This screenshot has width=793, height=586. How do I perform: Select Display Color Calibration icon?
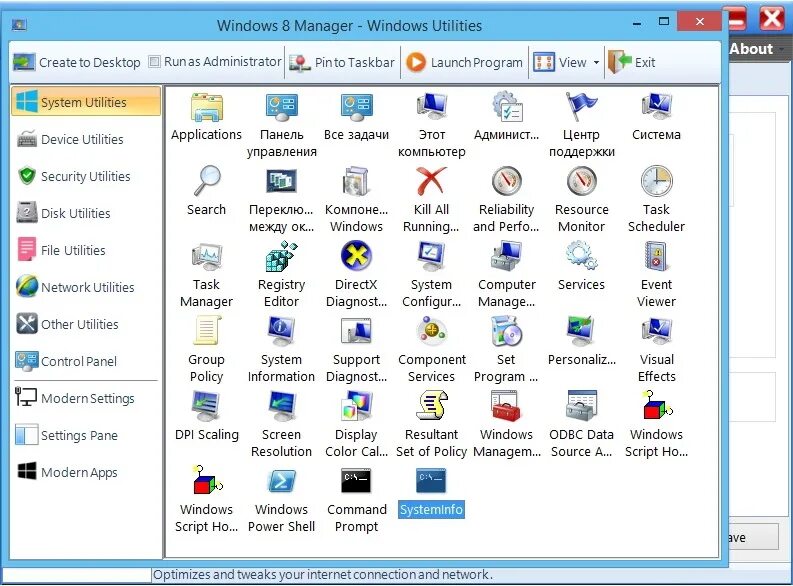(356, 407)
